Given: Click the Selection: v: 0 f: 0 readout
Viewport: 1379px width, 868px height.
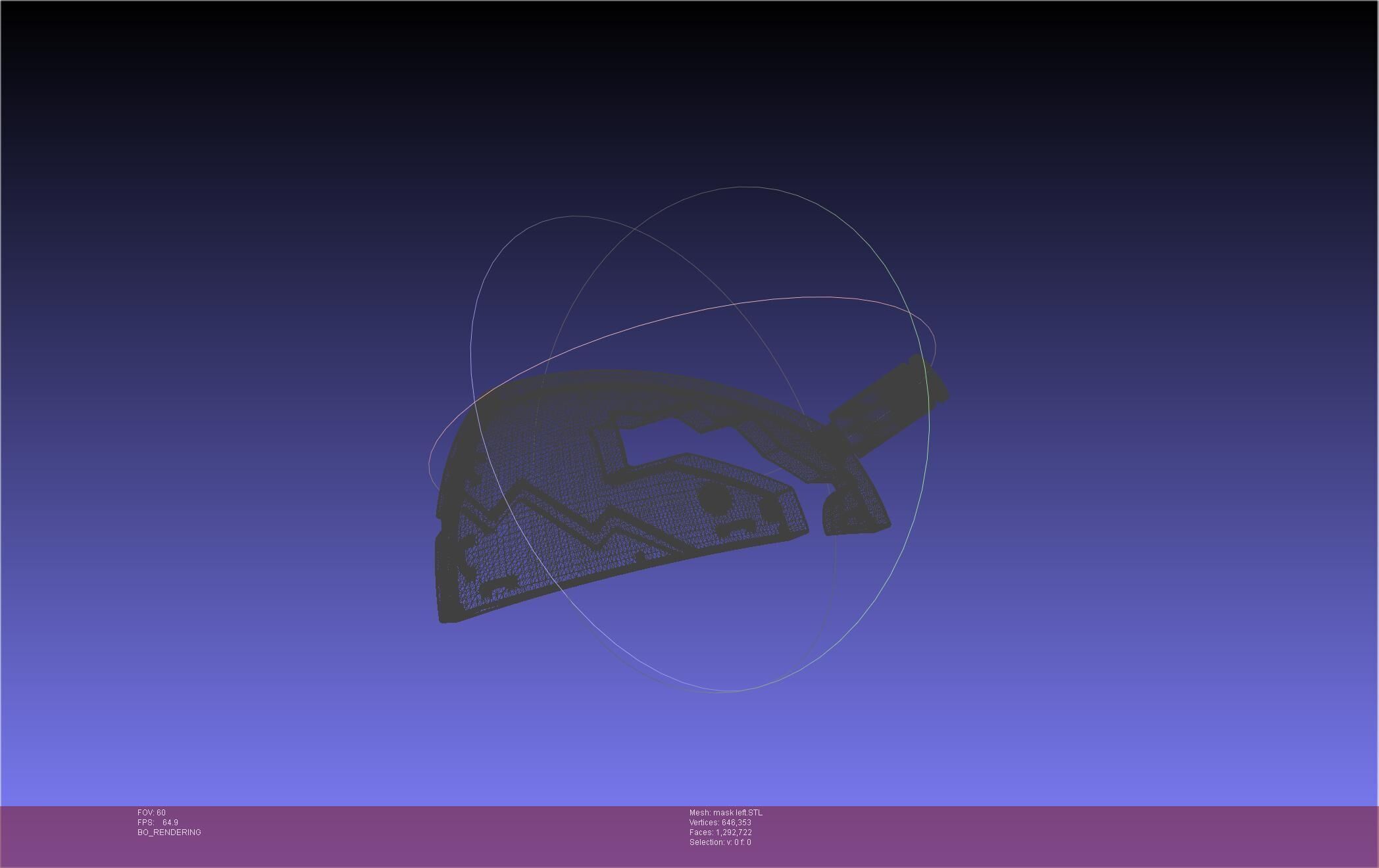Looking at the screenshot, I should [720, 842].
